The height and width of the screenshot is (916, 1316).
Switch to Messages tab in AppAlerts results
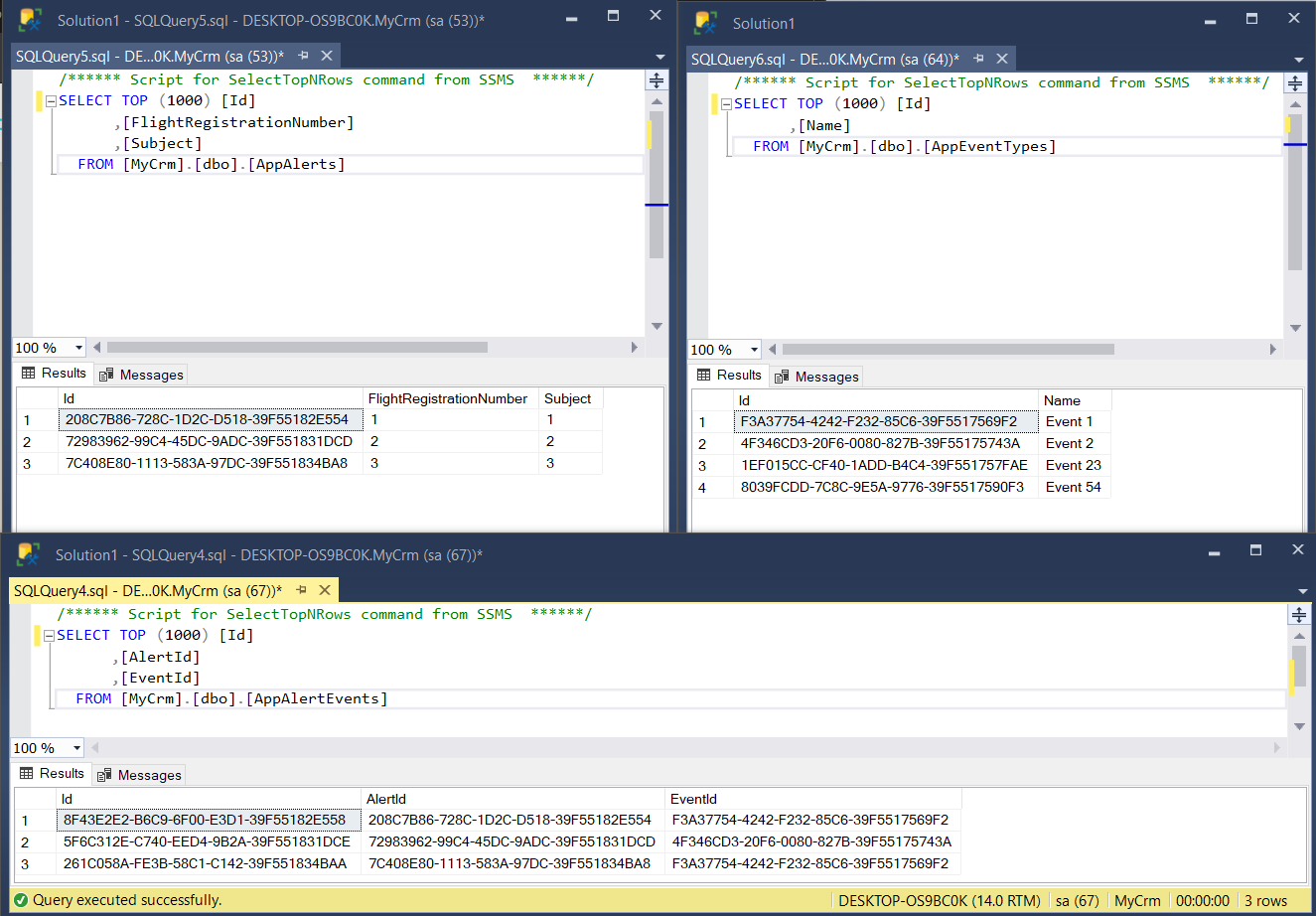142,375
